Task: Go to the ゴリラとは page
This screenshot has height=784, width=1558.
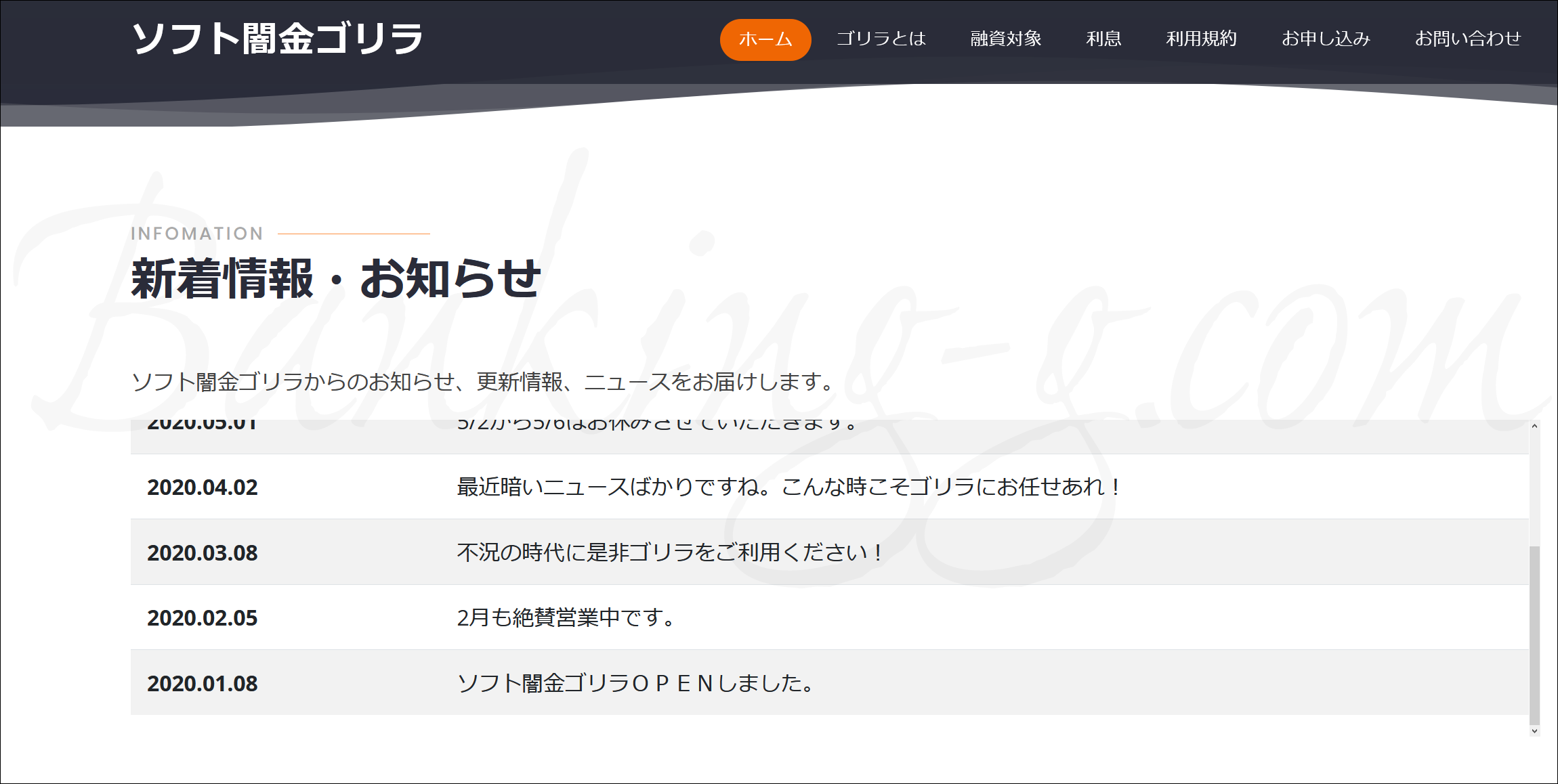Action: 881,39
